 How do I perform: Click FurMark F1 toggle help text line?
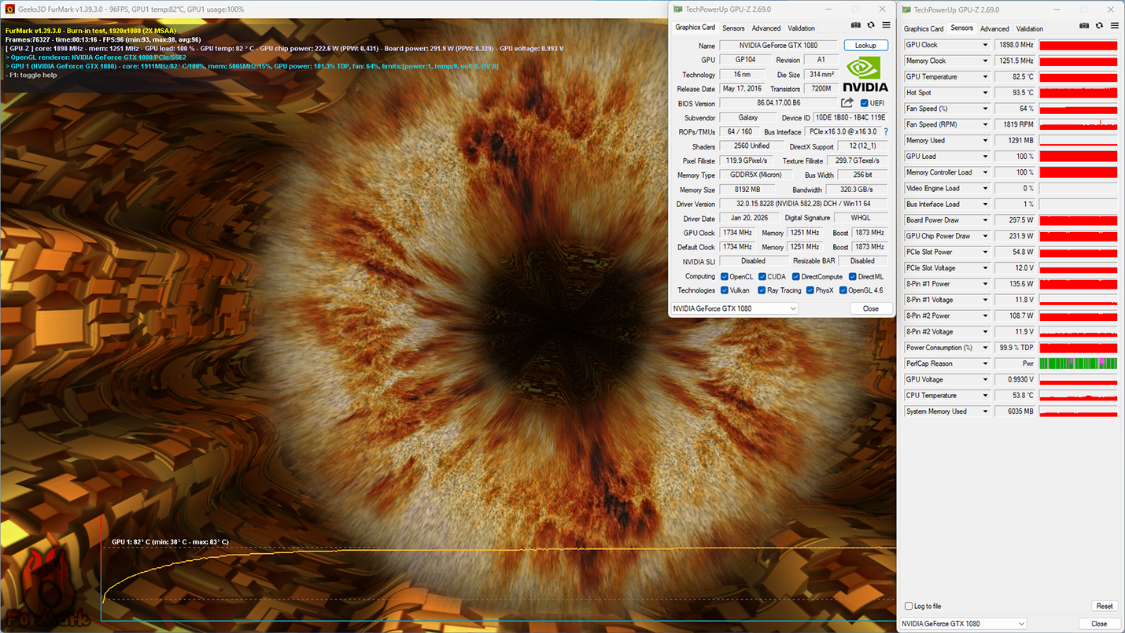pyautogui.click(x=31, y=75)
